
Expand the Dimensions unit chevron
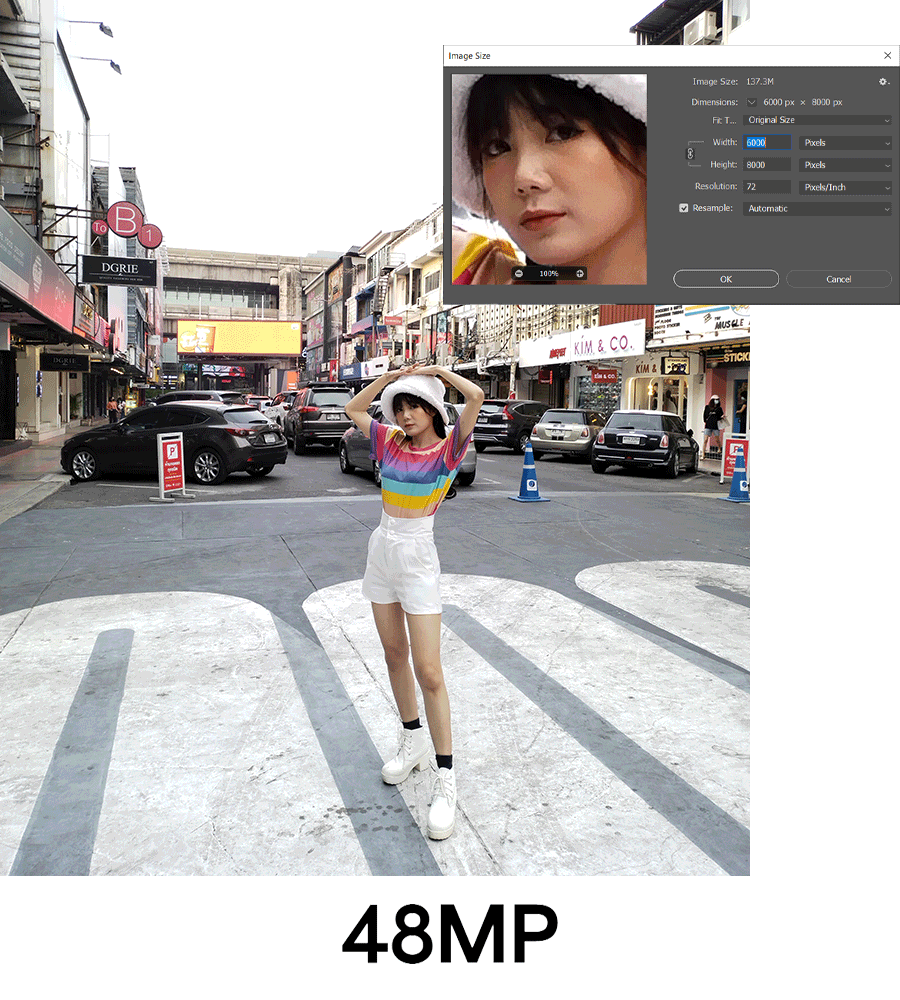click(752, 102)
